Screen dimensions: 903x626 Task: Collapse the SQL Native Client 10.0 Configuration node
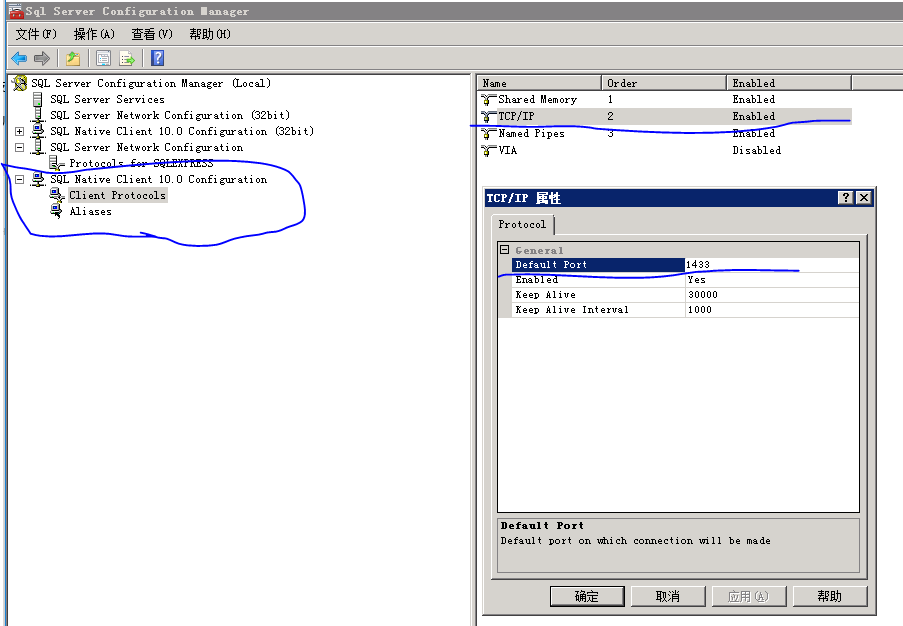point(20,180)
